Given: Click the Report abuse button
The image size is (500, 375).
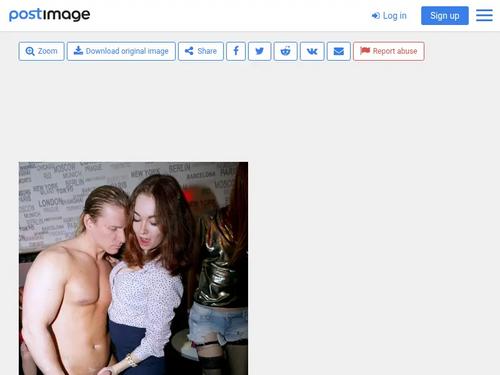Looking at the screenshot, I should click(389, 51).
